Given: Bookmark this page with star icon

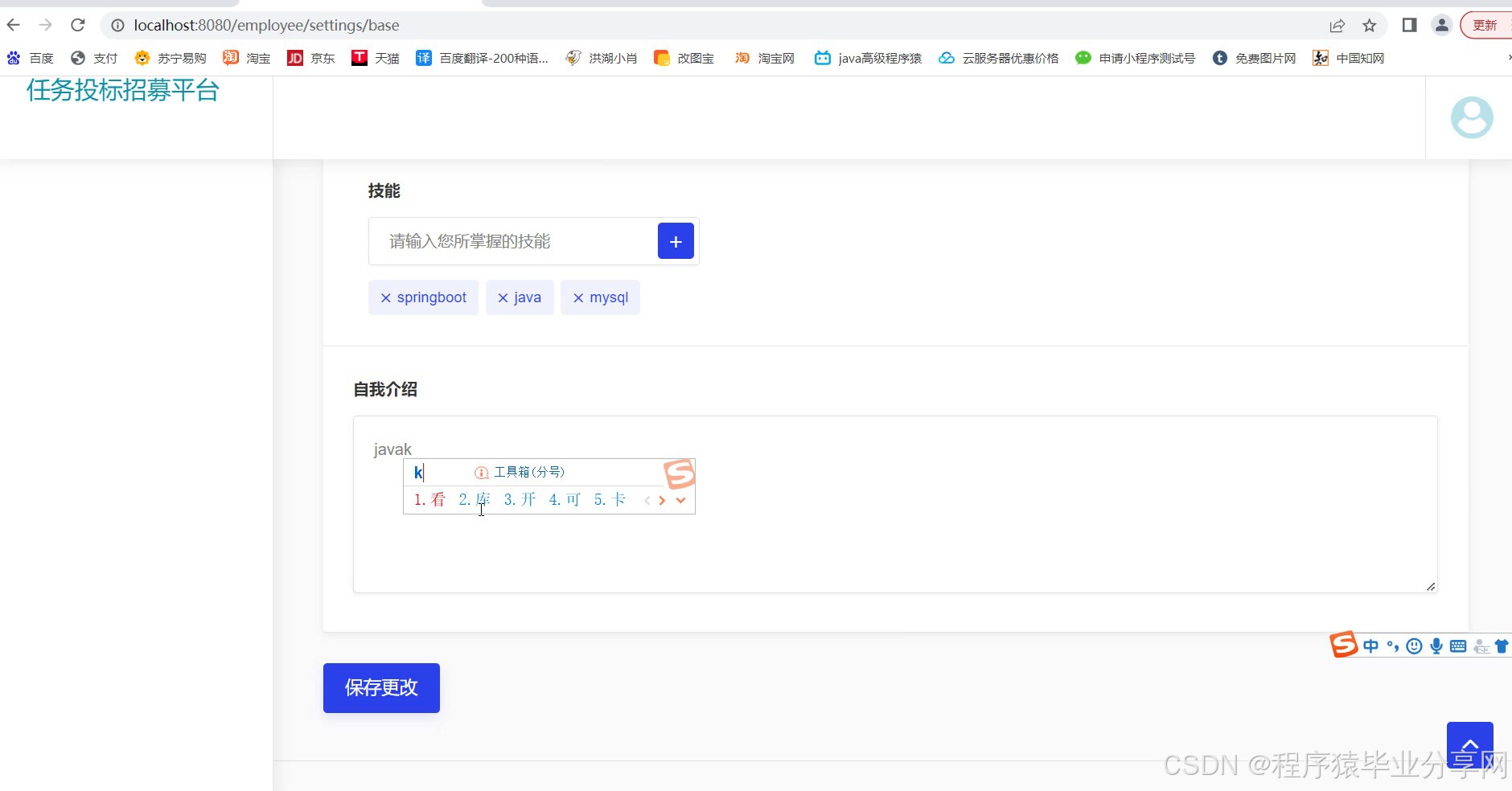Looking at the screenshot, I should pos(1370,26).
